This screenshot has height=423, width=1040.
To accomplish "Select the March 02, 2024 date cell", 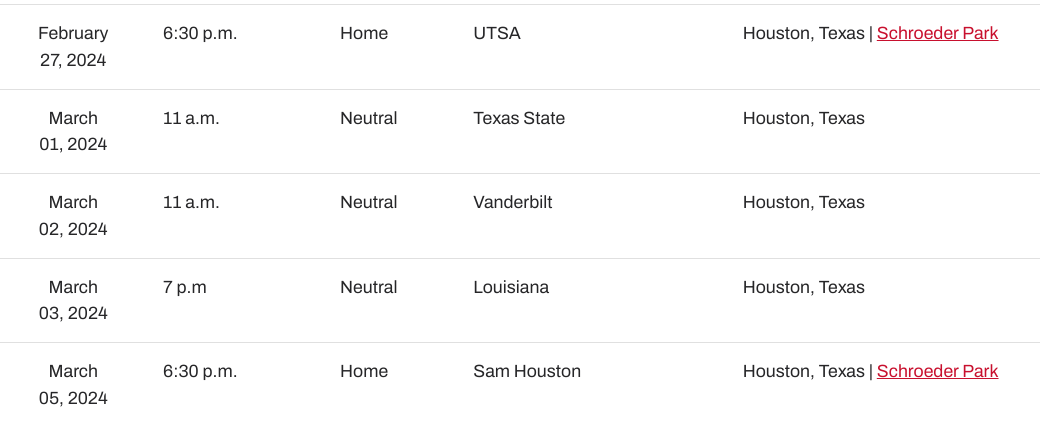I will coord(73,215).
